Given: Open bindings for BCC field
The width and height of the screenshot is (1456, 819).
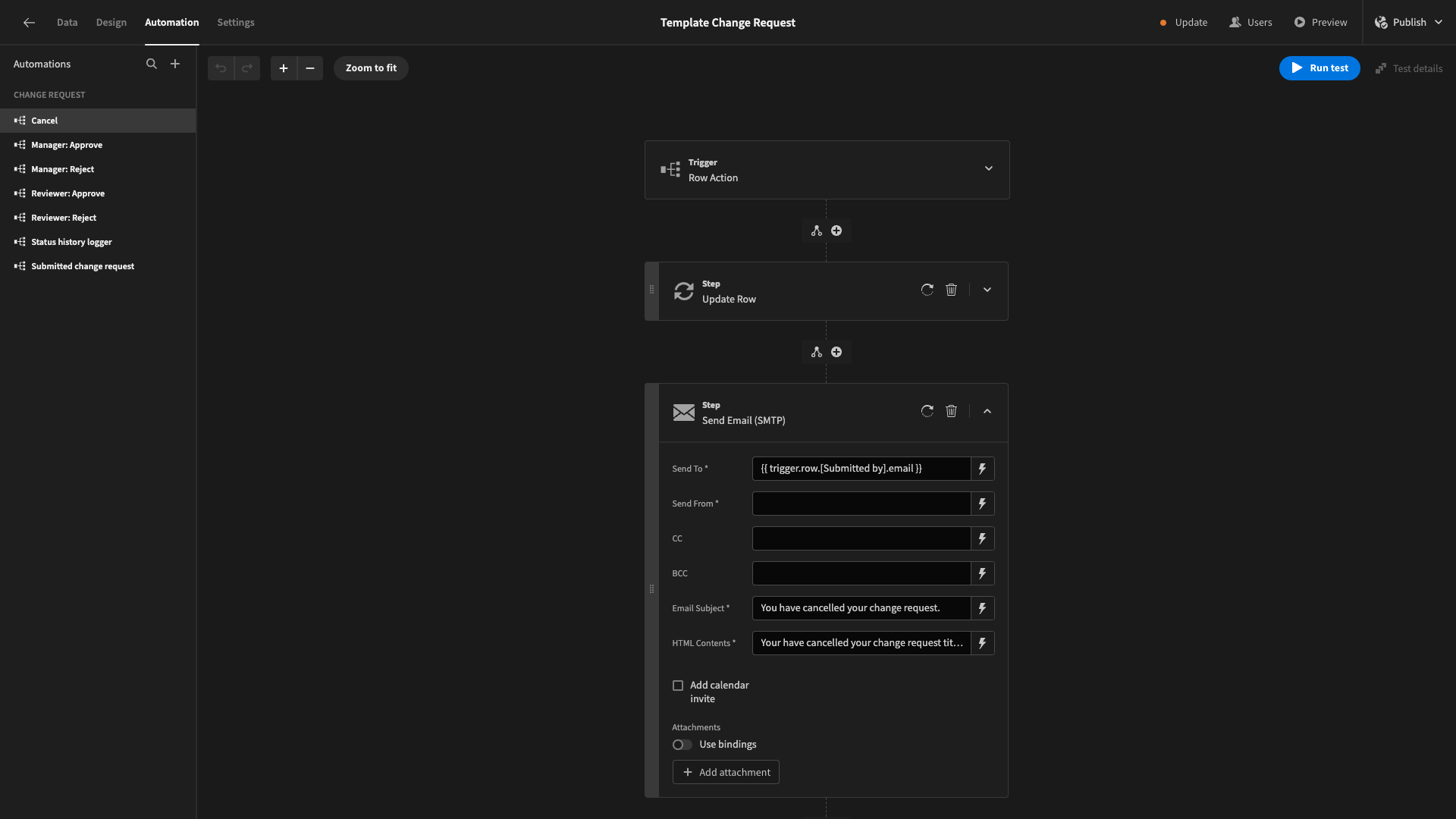Looking at the screenshot, I should (983, 573).
